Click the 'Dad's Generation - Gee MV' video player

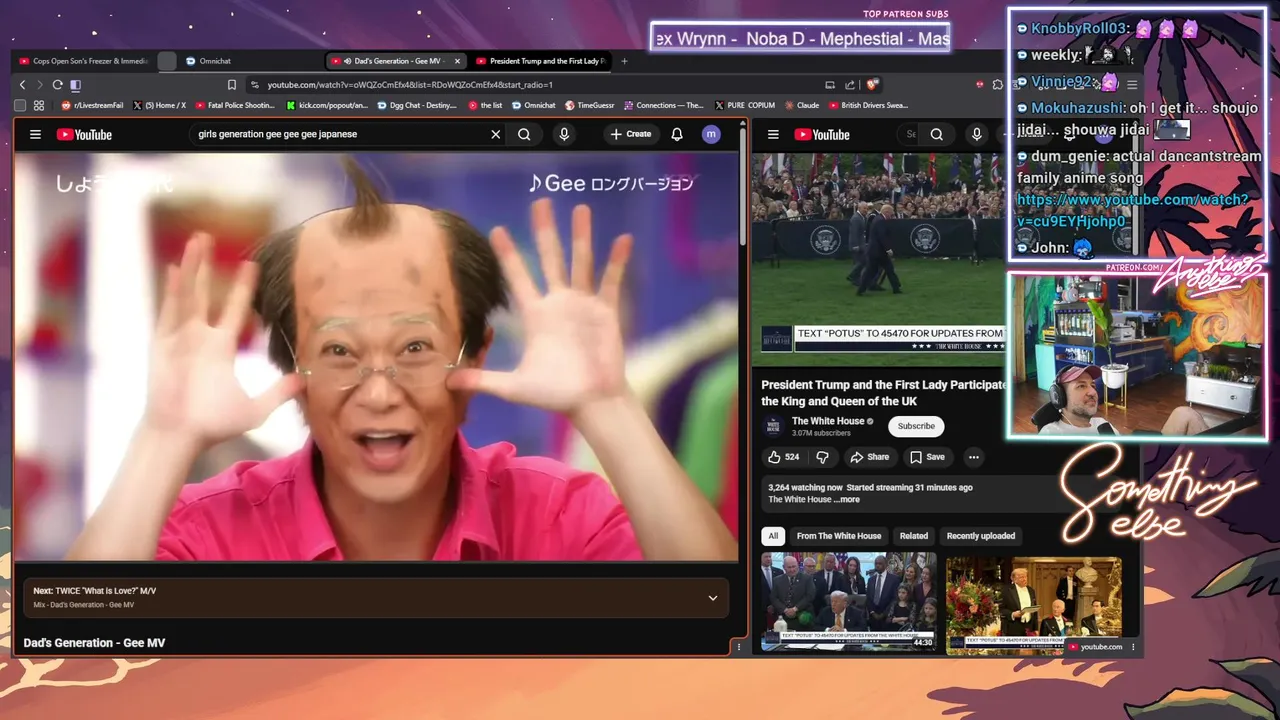(x=377, y=356)
